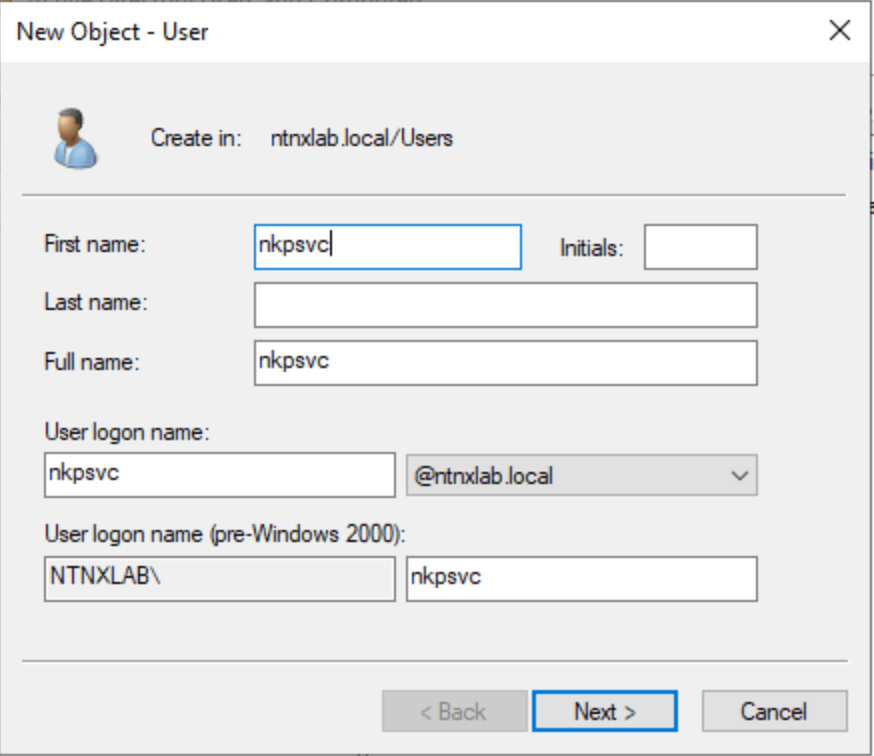This screenshot has height=756, width=874.
Task: Close the New Object - User dialog
Action: (840, 31)
